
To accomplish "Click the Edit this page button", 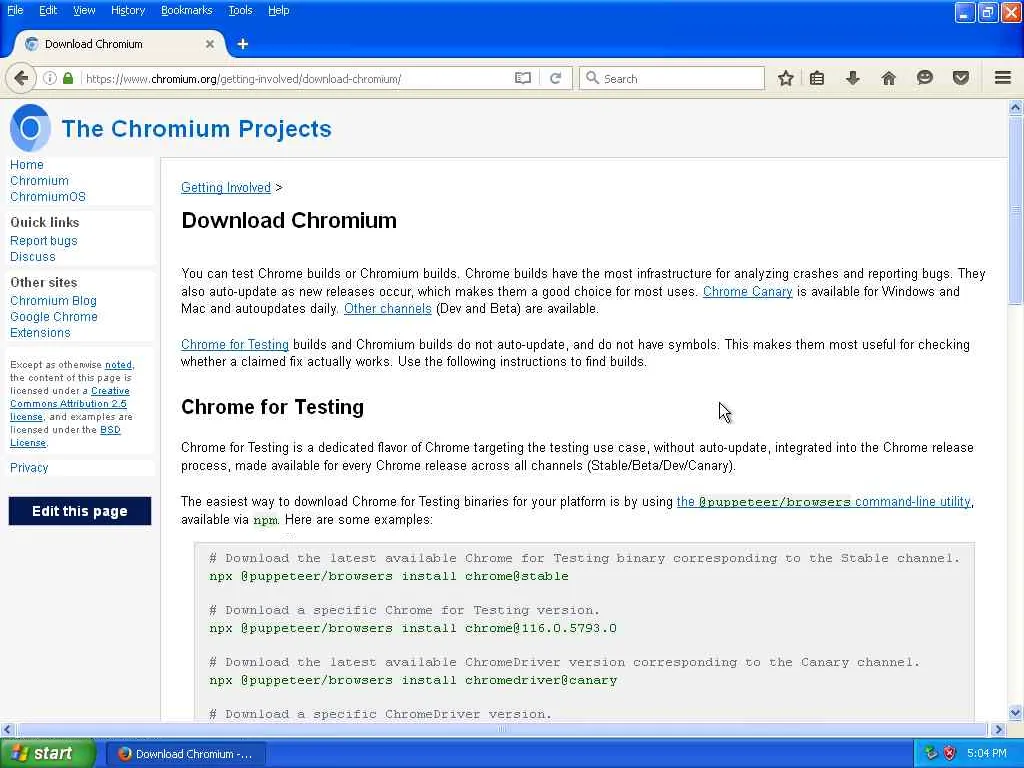I will coord(80,511).
